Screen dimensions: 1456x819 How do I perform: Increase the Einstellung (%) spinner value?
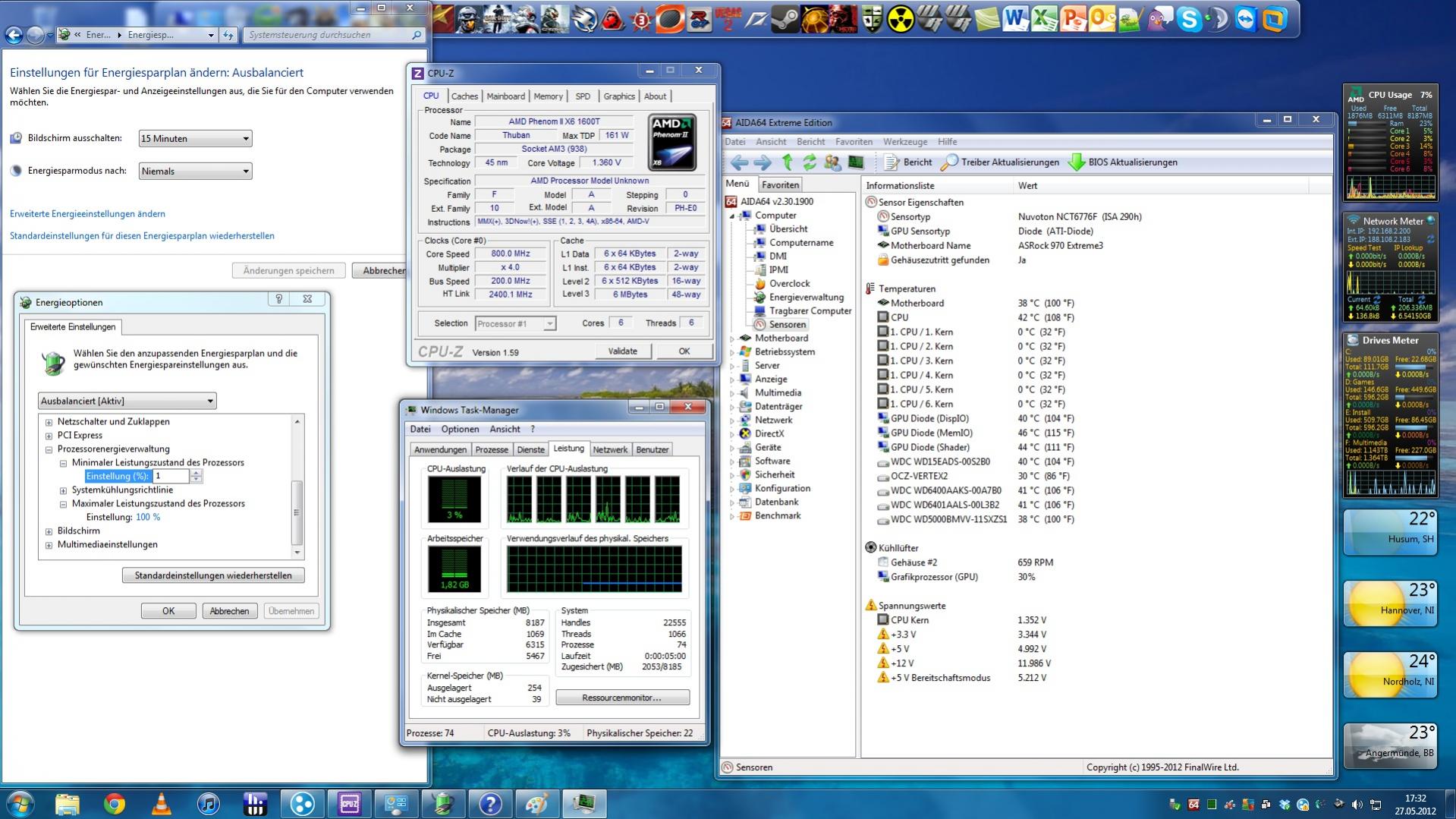click(197, 473)
